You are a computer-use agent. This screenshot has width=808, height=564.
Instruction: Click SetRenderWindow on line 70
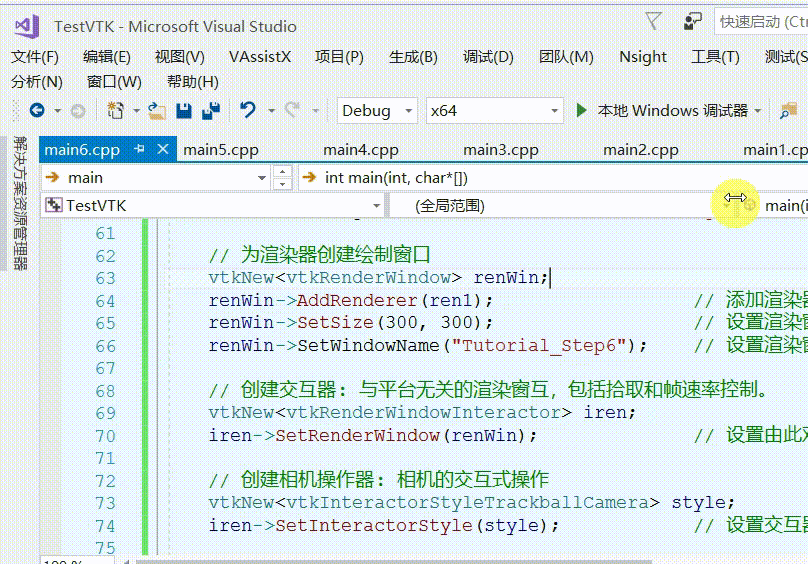(x=357, y=435)
